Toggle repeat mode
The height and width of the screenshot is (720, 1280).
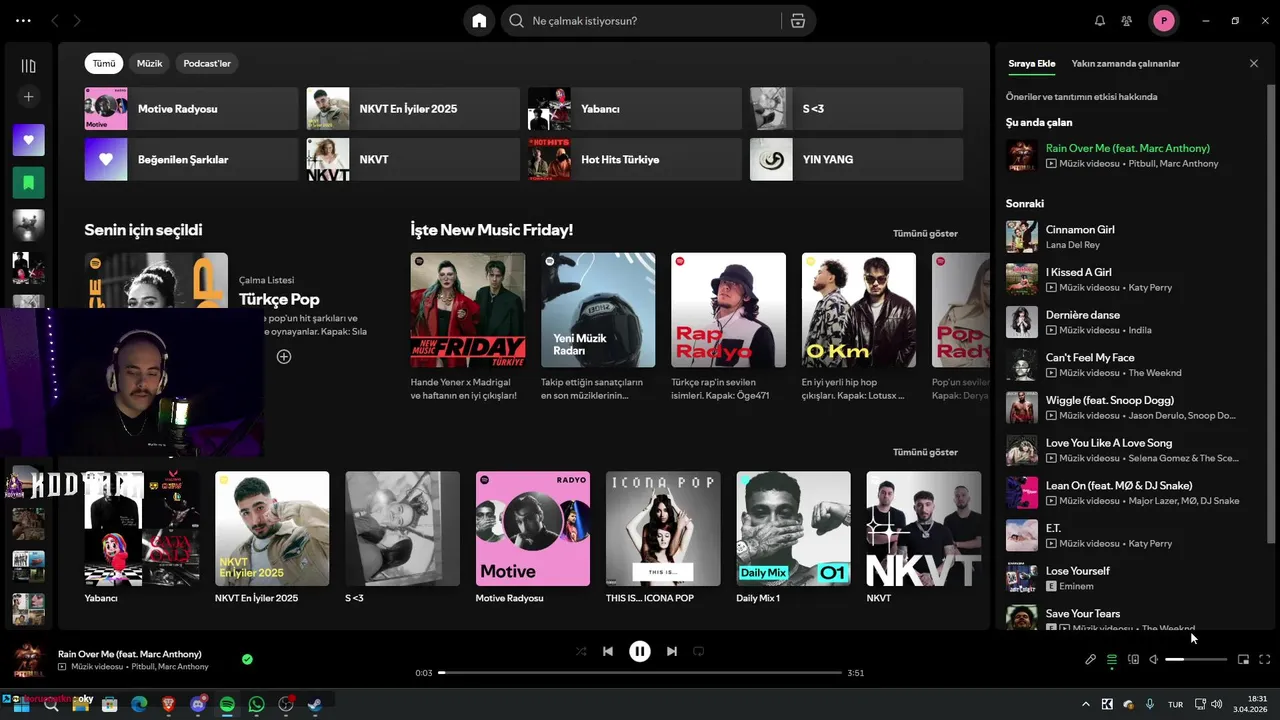(699, 651)
